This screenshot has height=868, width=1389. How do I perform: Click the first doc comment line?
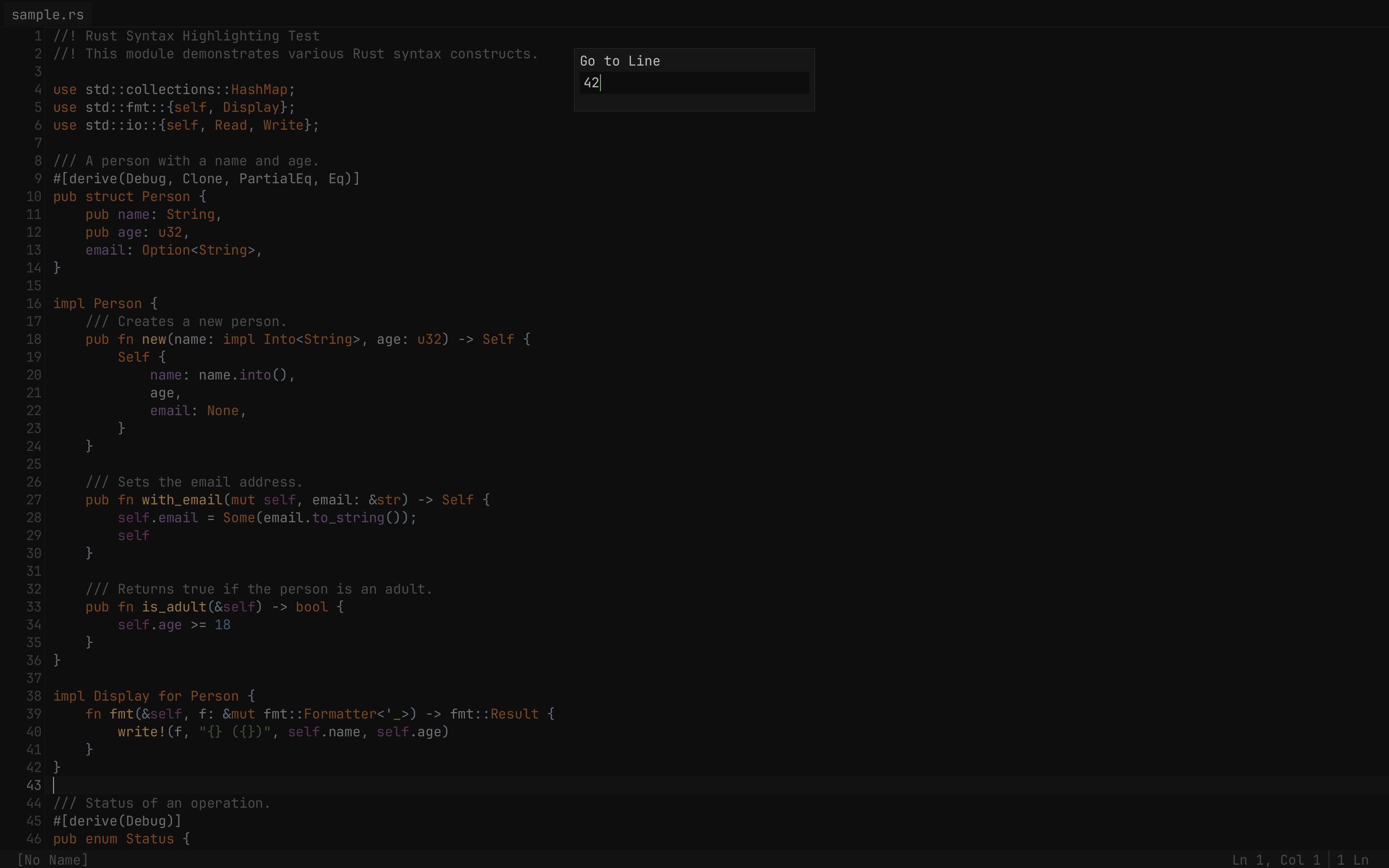coord(187,36)
